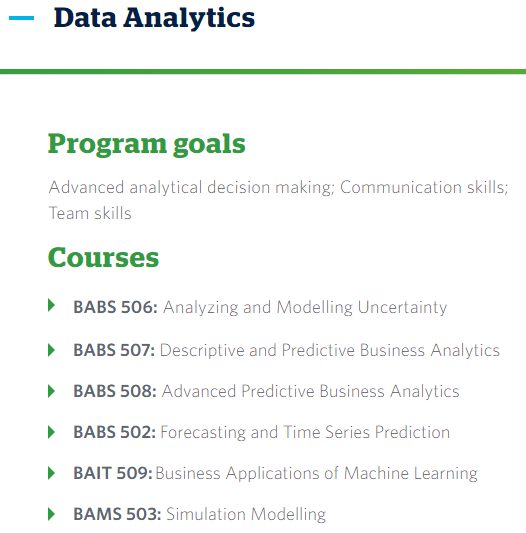Open Advanced Predictive Business Analytics course

point(310,391)
